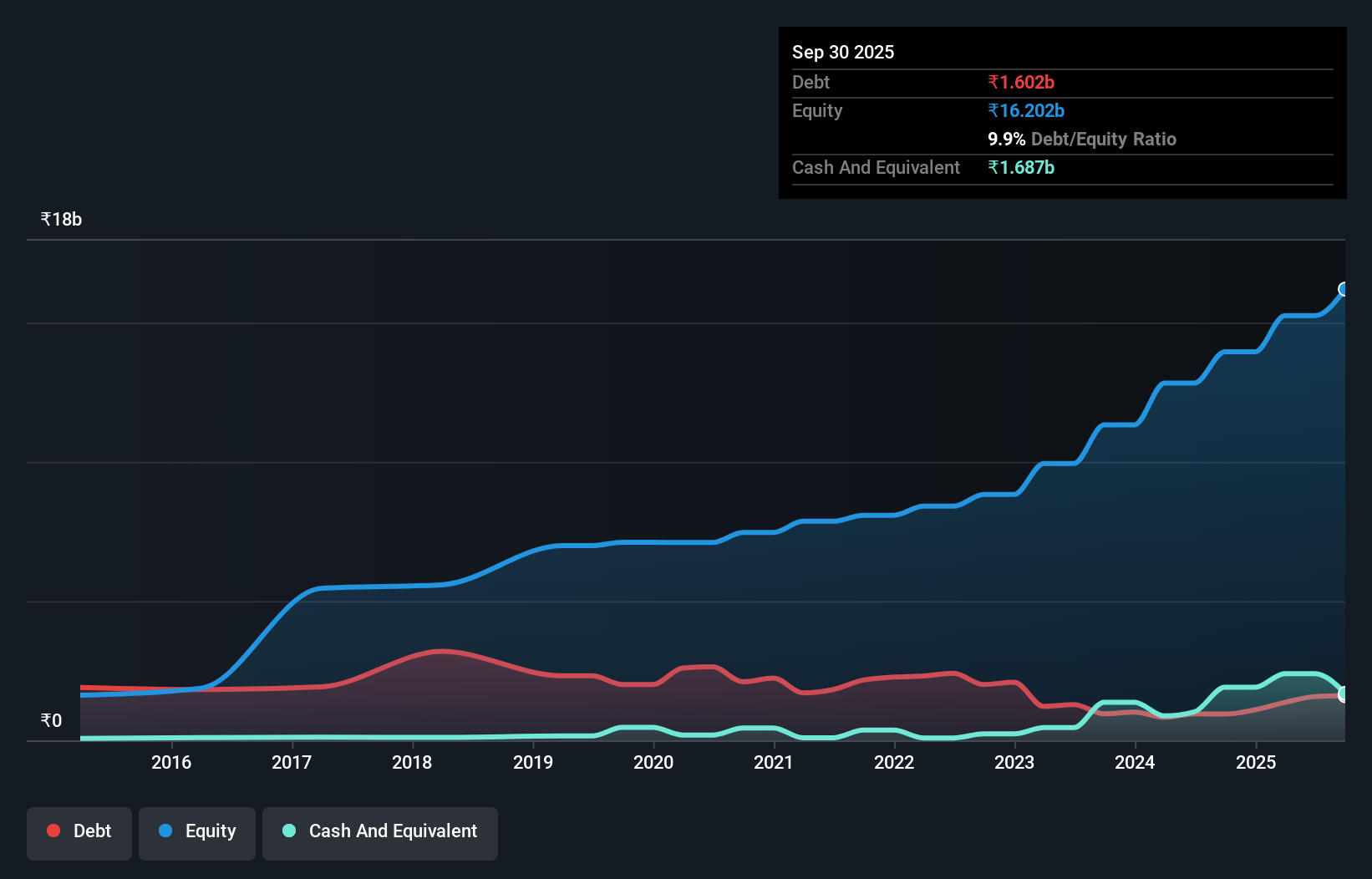Click the 2017 x-axis label

coord(292,762)
